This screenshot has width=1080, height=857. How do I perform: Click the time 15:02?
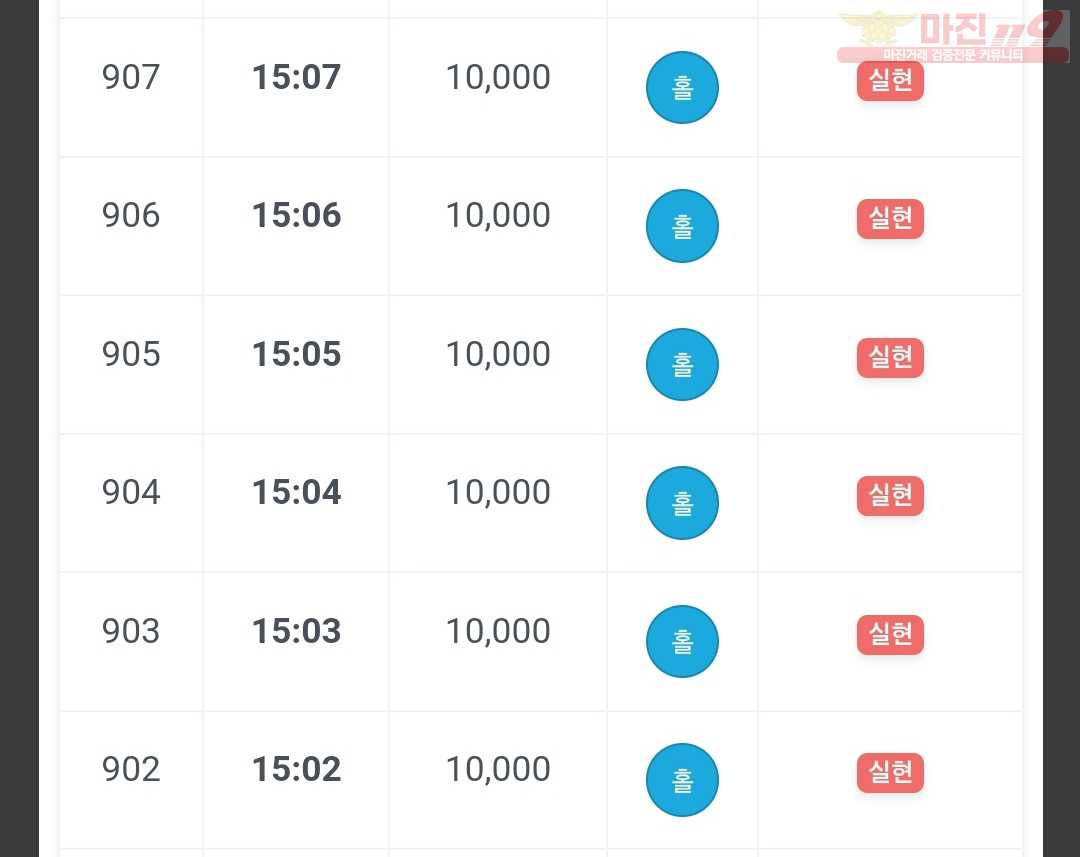(x=296, y=769)
